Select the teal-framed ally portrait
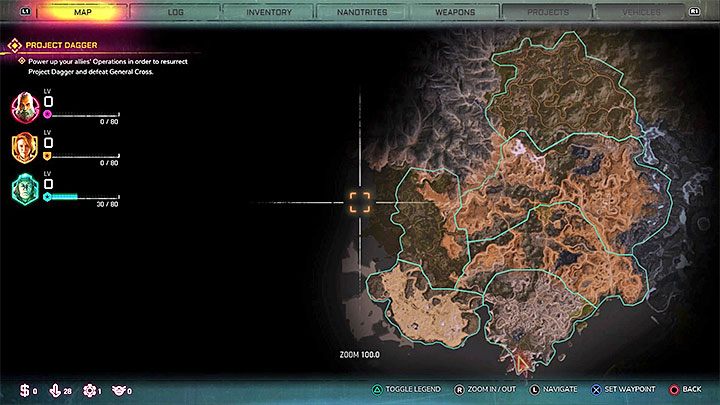Viewport: 720px width, 405px height. coord(25,189)
